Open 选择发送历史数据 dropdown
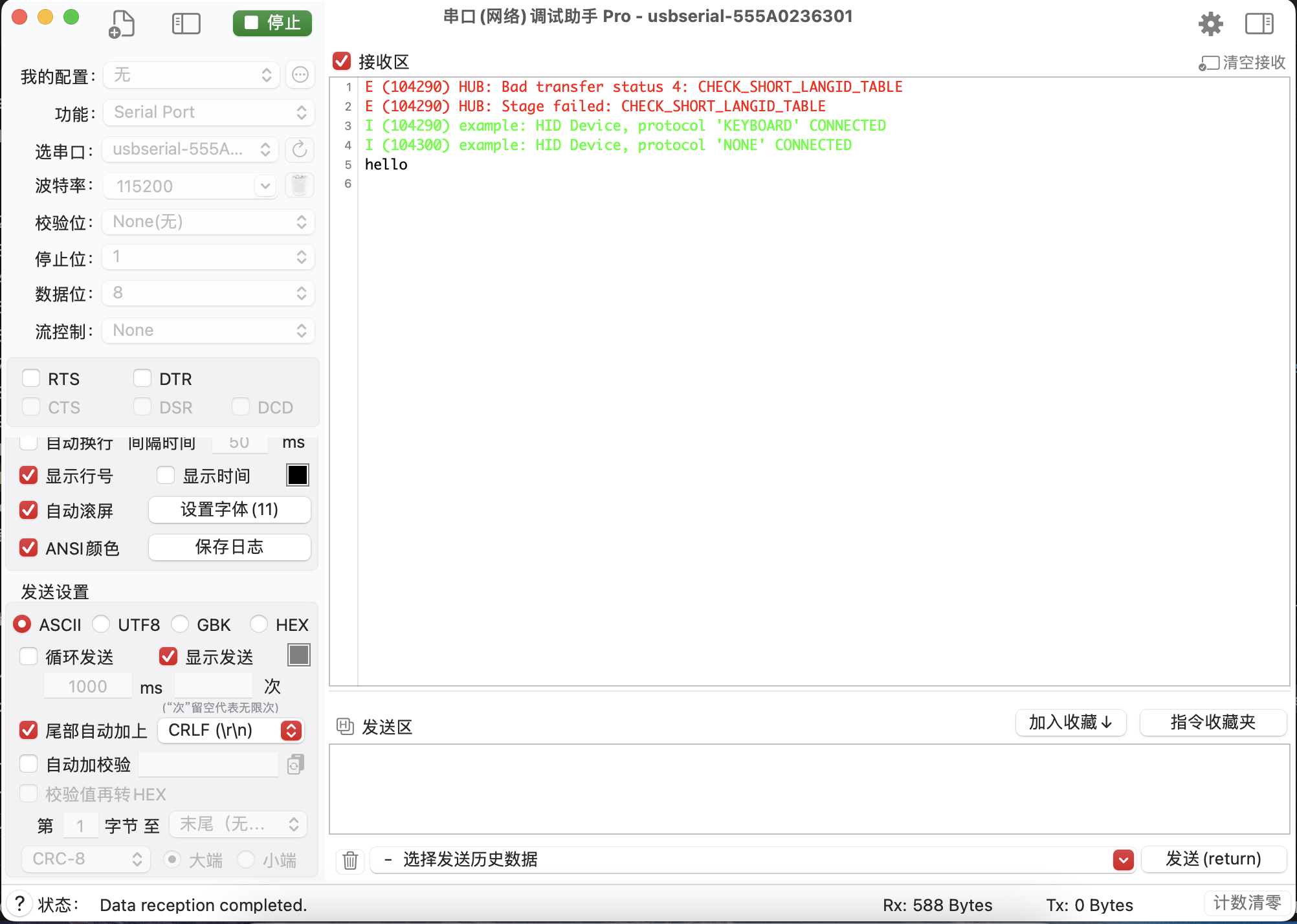The image size is (1297, 924). tap(753, 860)
